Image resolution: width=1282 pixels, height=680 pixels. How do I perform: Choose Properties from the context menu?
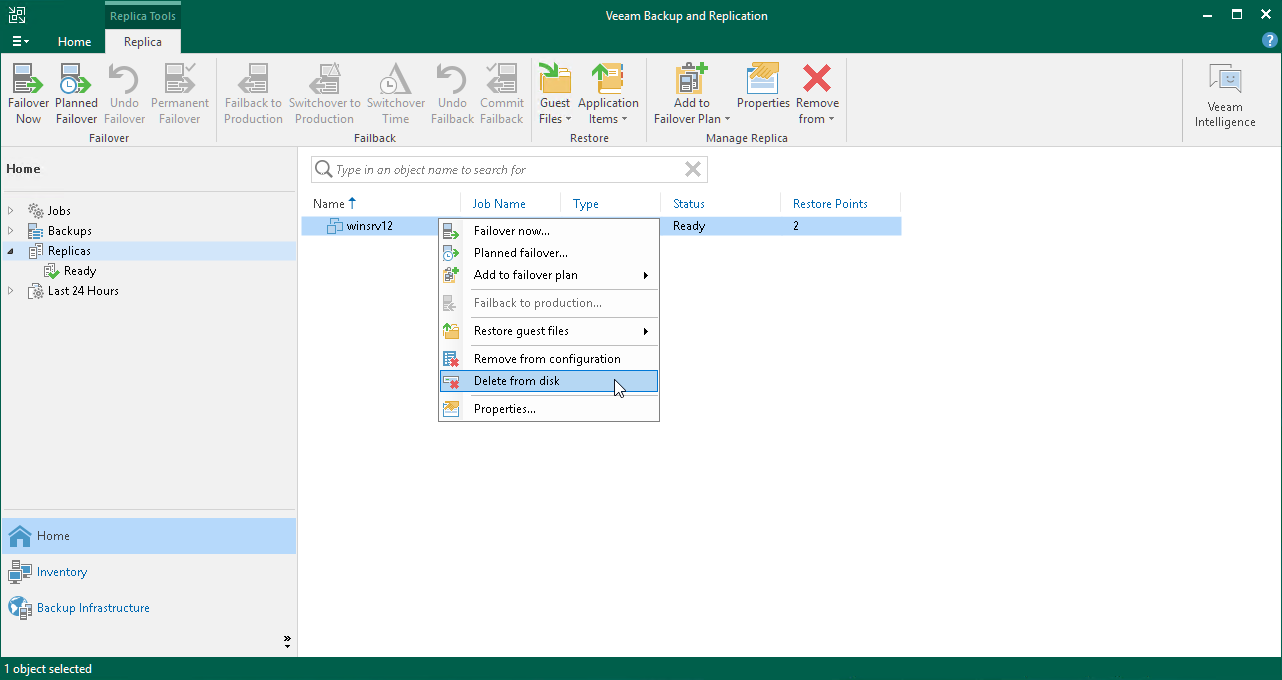point(549,409)
